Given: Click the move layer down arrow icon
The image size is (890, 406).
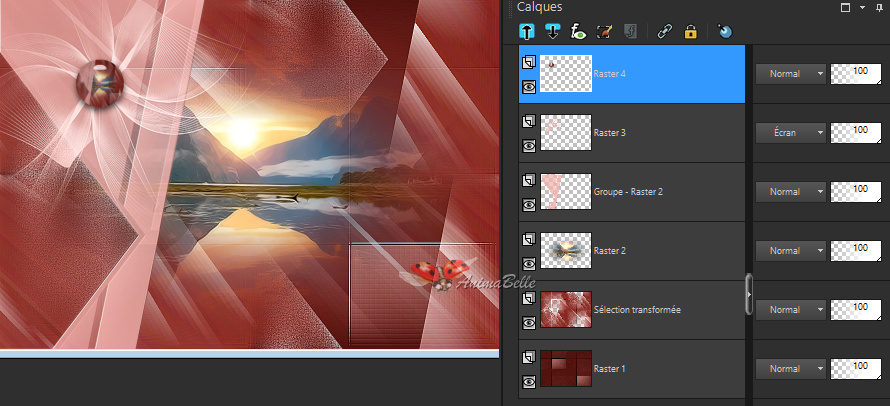Looking at the screenshot, I should pos(552,31).
